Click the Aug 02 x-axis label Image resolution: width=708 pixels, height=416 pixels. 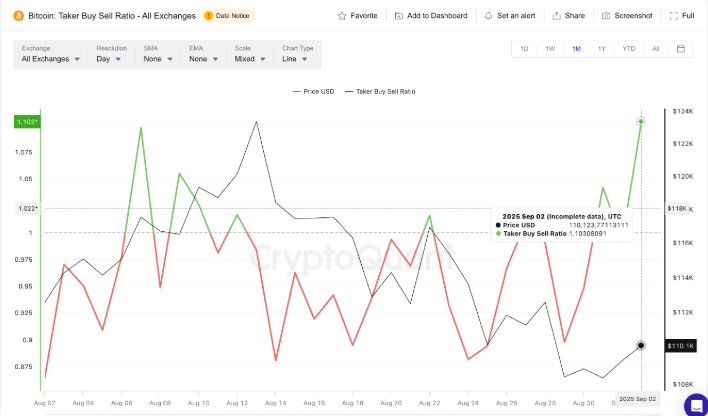coord(45,403)
